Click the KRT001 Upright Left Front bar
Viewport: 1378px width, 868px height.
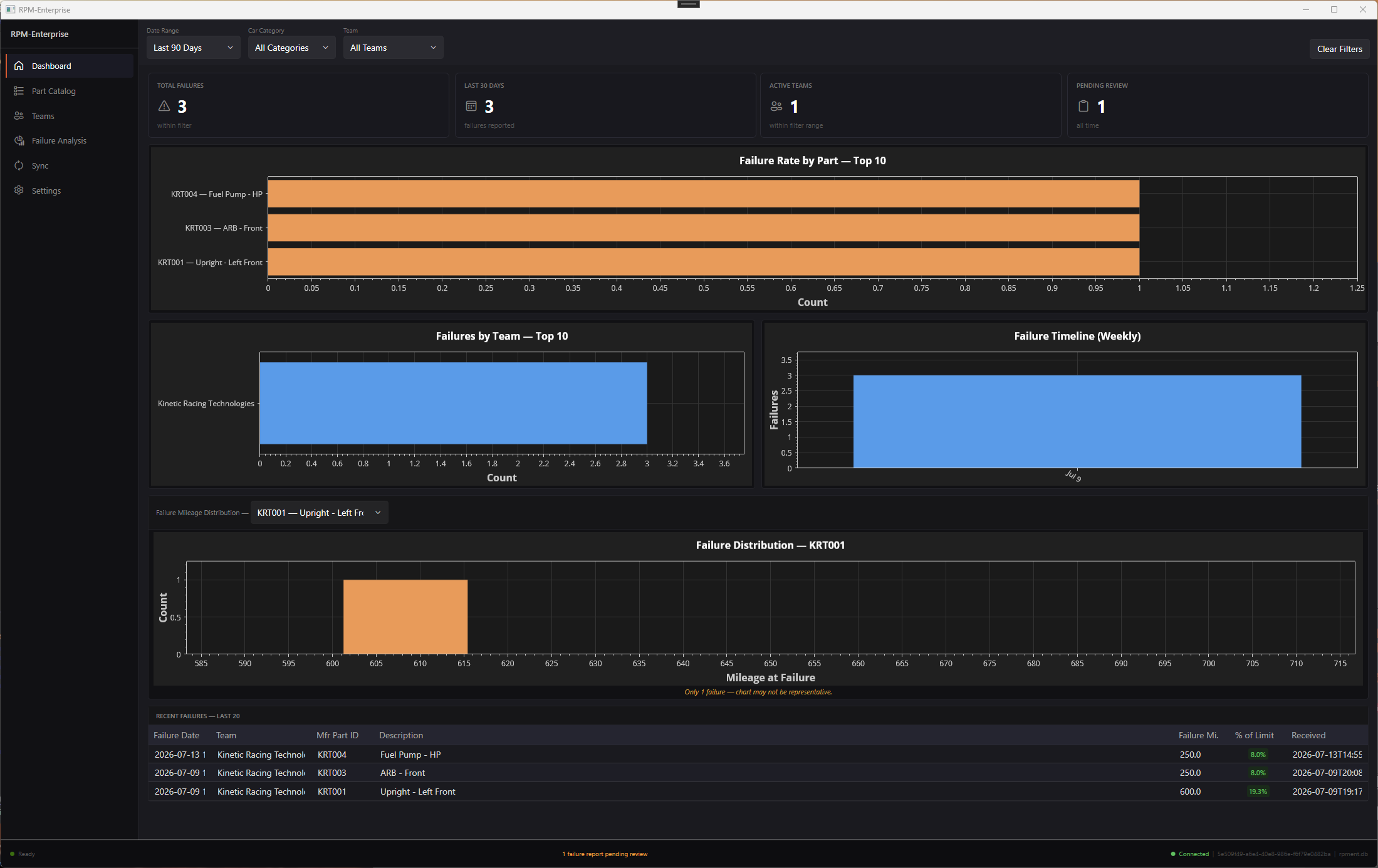[703, 262]
